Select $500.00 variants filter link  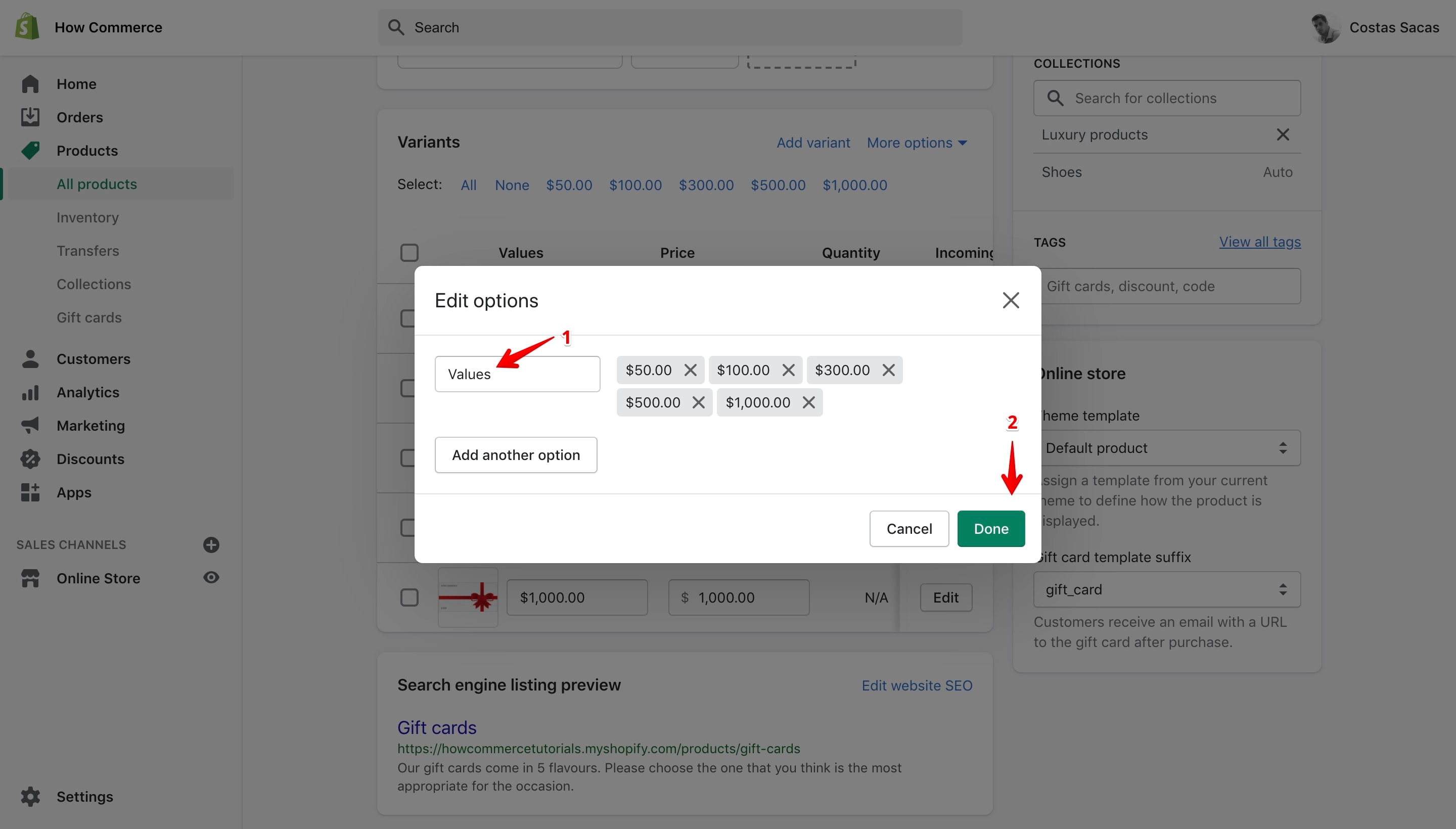(x=778, y=185)
